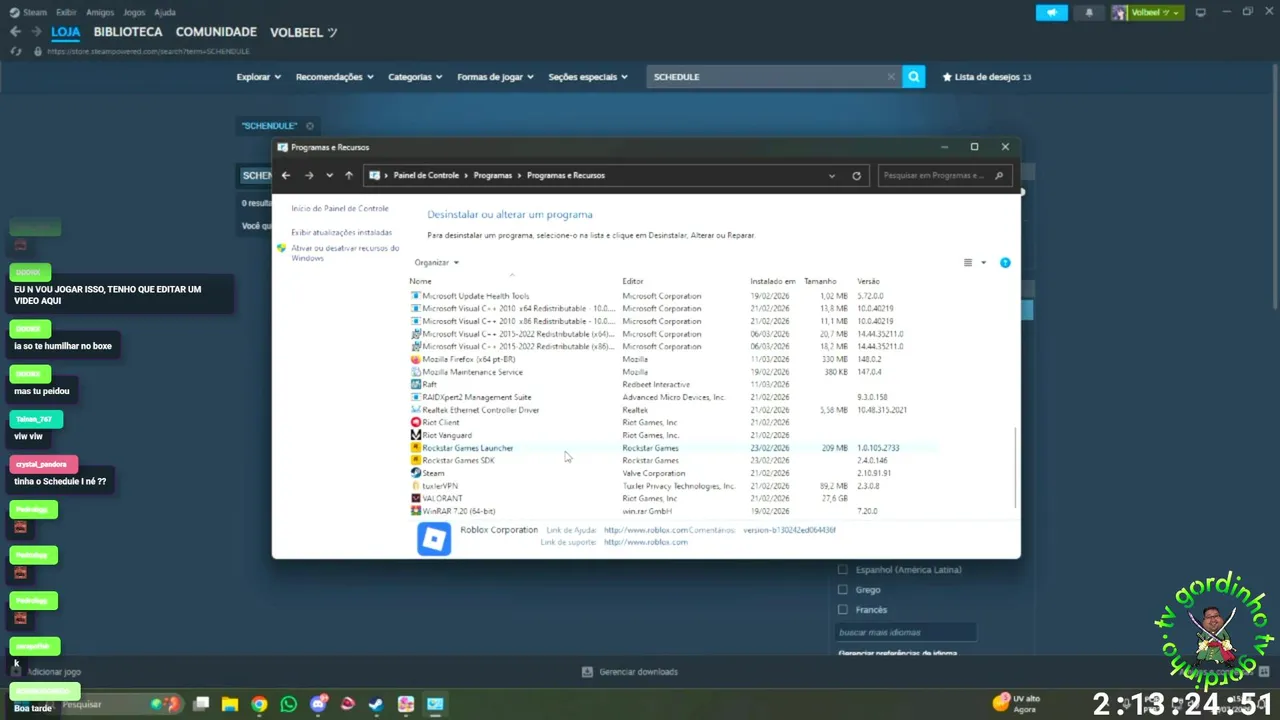The image size is (1280, 720).
Task: Expand the Seções especiais dropdown
Action: (x=588, y=77)
